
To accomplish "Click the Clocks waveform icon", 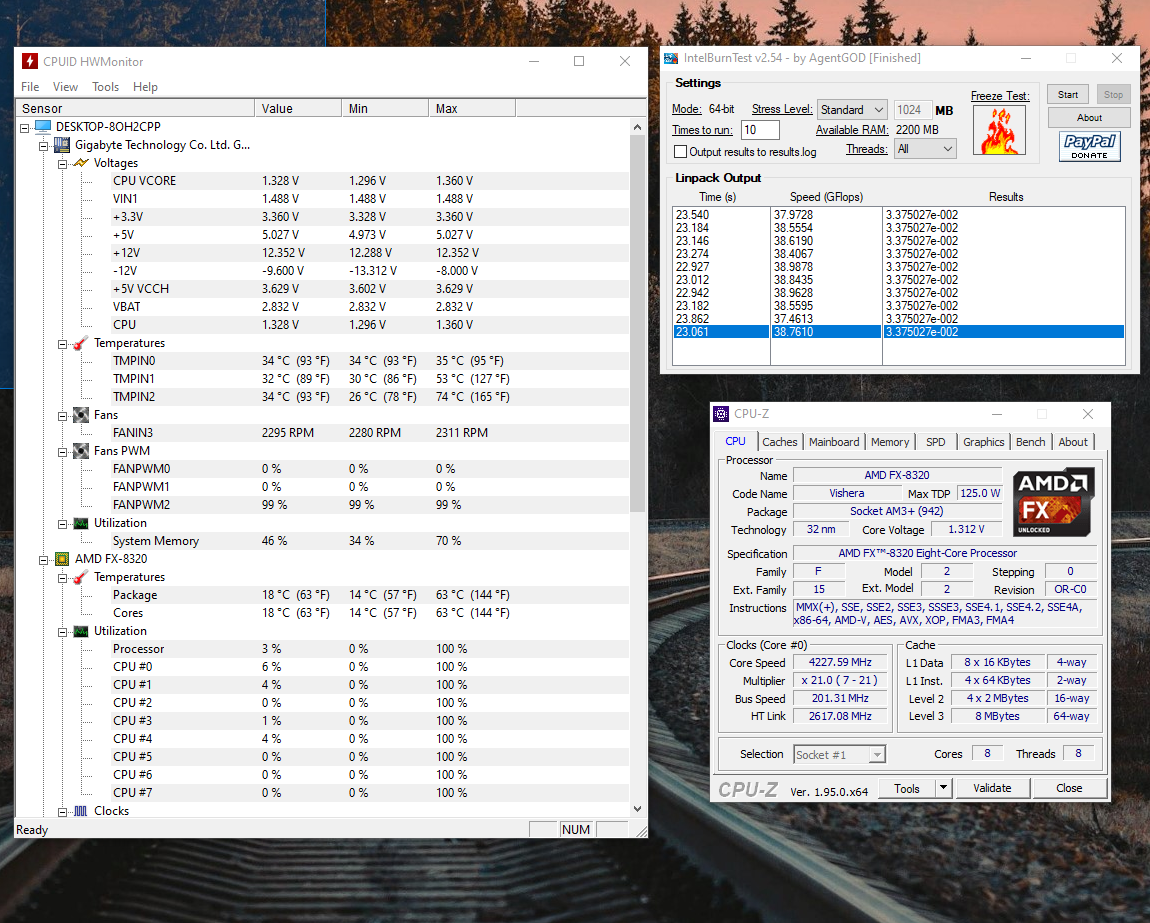I will pos(81,811).
